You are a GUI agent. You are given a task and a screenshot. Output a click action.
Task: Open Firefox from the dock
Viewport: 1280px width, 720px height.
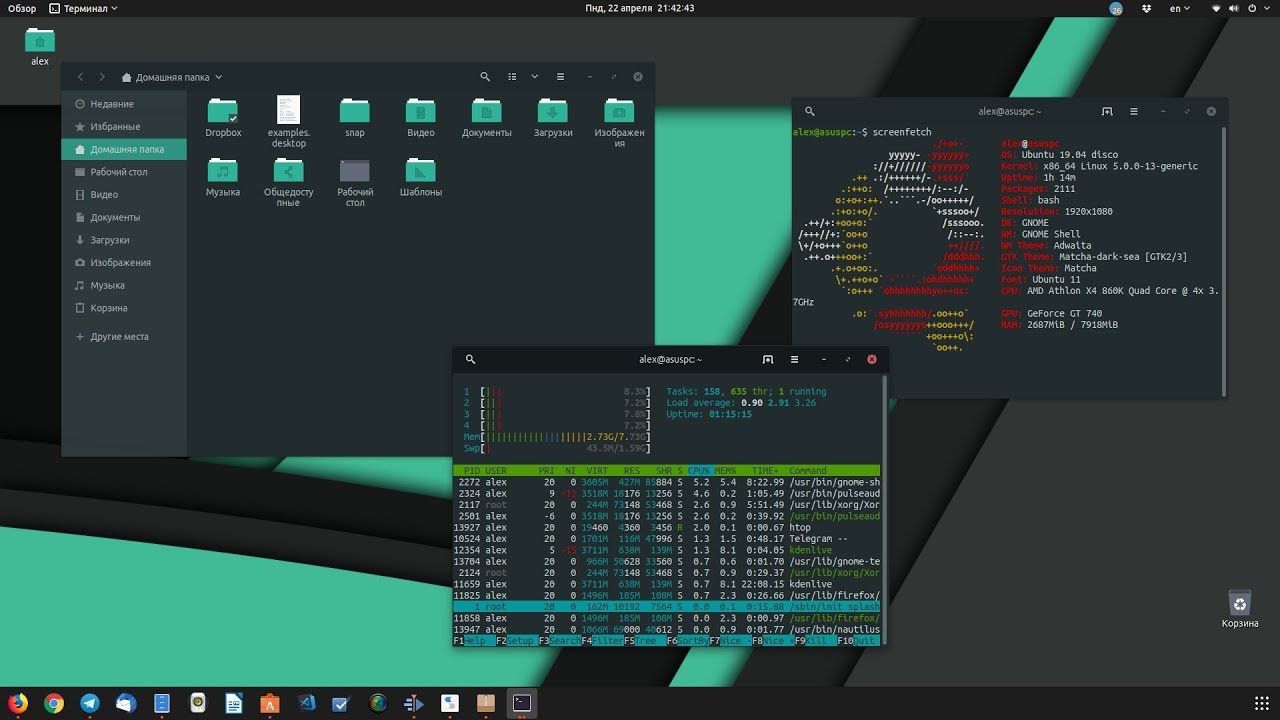coord(19,703)
